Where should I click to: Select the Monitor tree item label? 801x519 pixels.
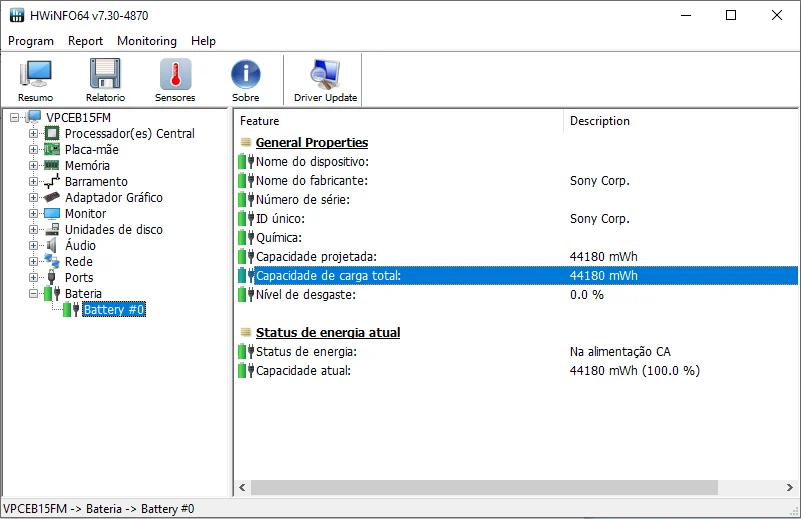pos(85,214)
